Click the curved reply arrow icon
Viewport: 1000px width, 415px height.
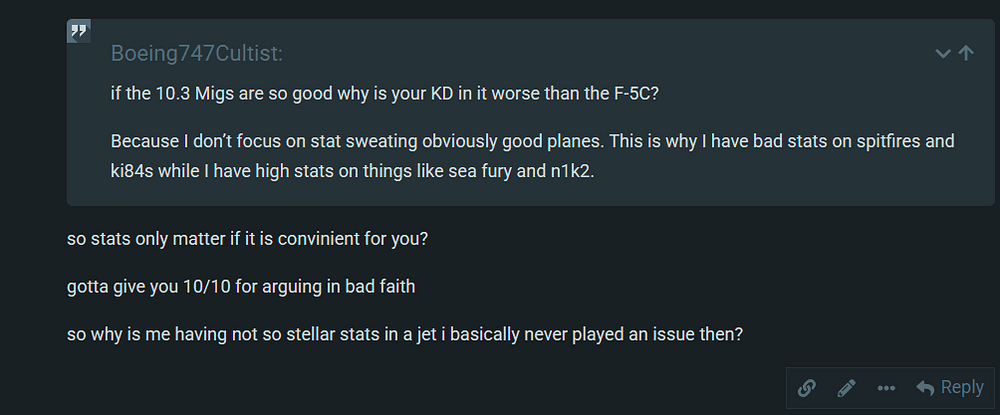click(x=925, y=387)
